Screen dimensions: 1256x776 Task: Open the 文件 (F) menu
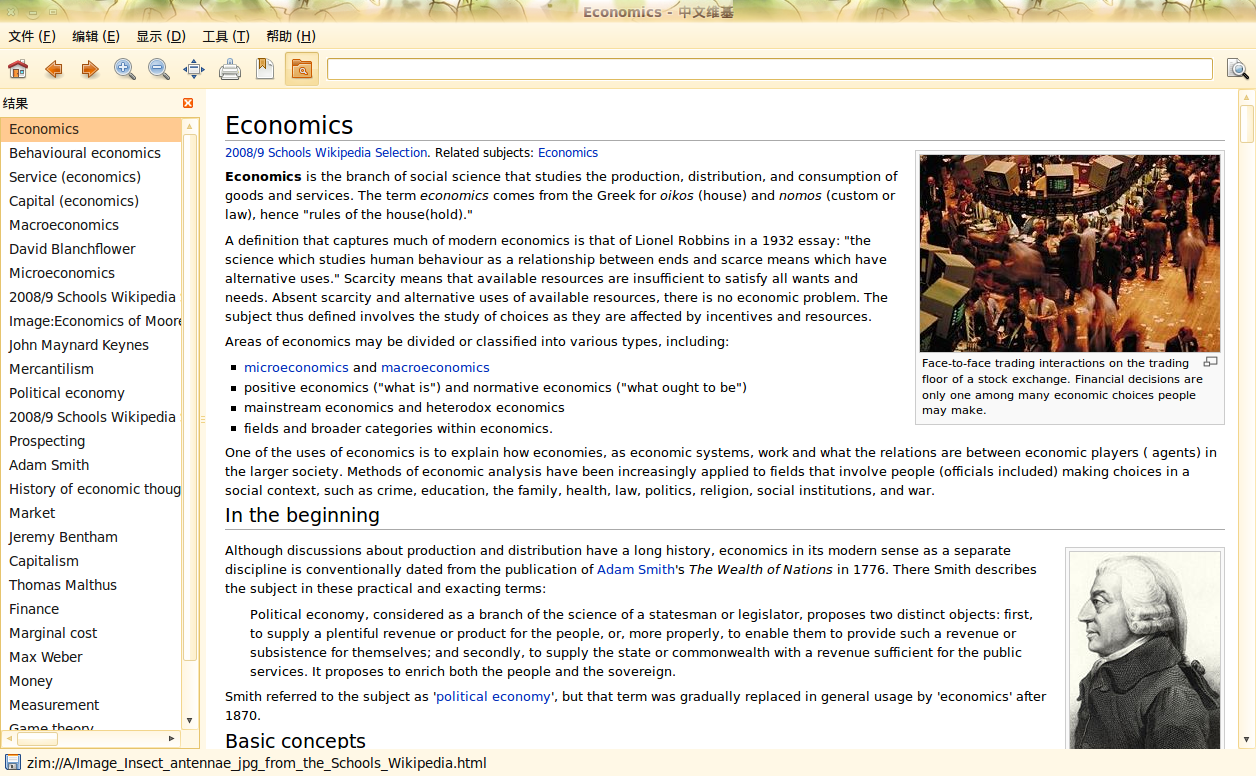pyautogui.click(x=32, y=36)
